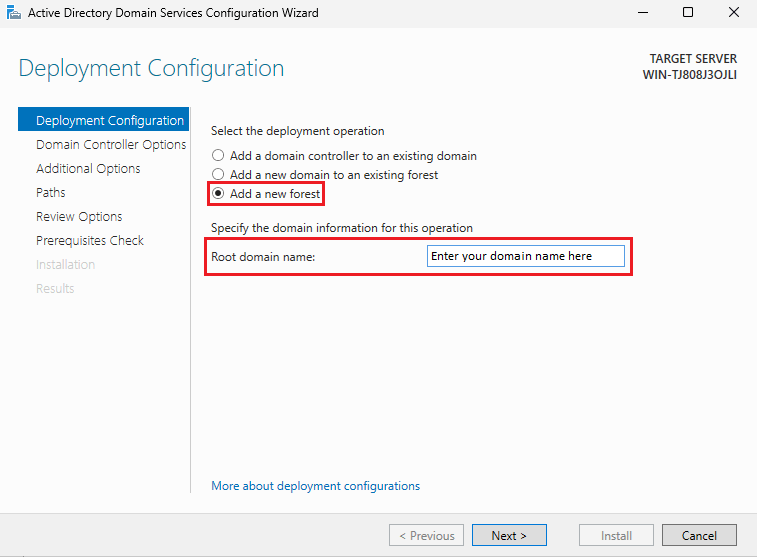Cancel the configuration wizard
The image size is (757, 557).
pyautogui.click(x=699, y=535)
